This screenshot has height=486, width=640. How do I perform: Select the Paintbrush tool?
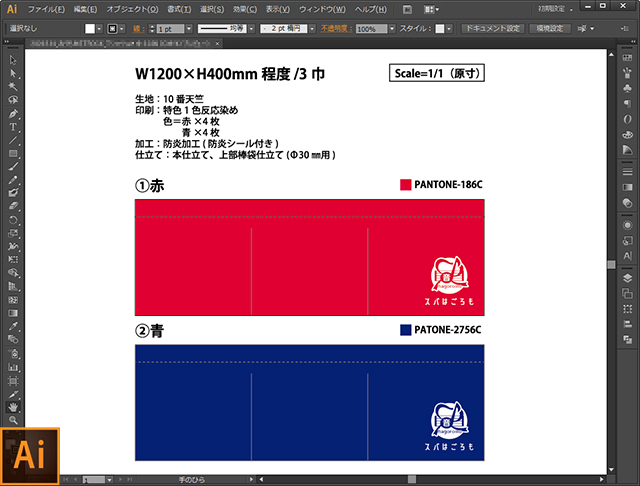(x=13, y=166)
